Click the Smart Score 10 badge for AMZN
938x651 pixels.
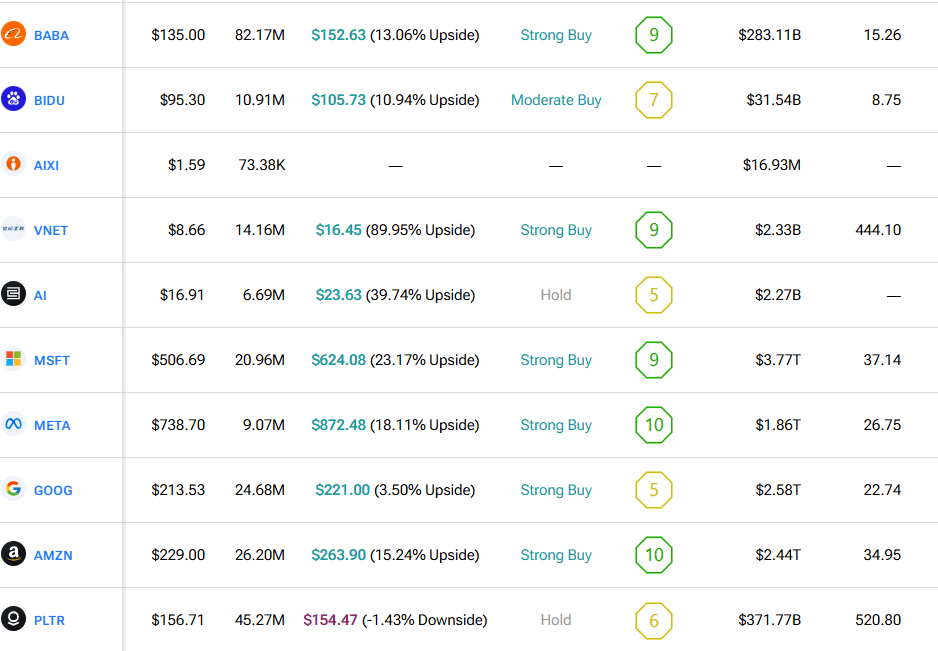click(654, 555)
